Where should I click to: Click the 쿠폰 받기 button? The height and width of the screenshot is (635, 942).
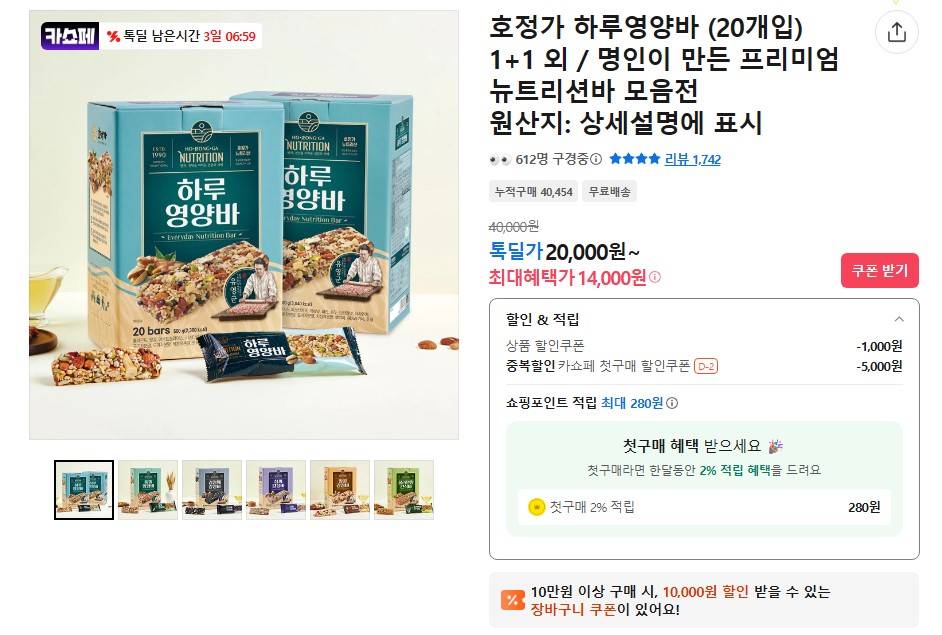click(x=880, y=270)
